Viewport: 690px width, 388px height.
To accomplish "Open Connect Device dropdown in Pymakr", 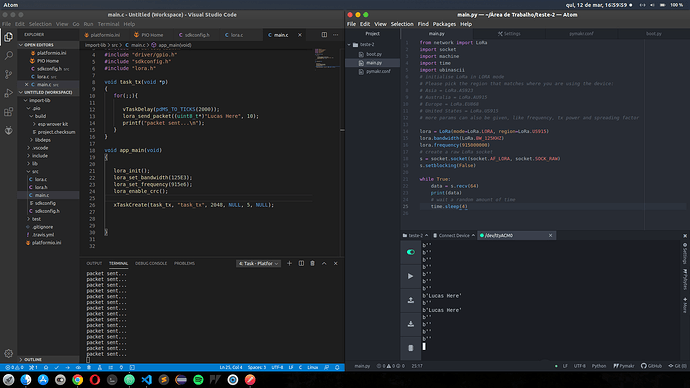I will [454, 235].
